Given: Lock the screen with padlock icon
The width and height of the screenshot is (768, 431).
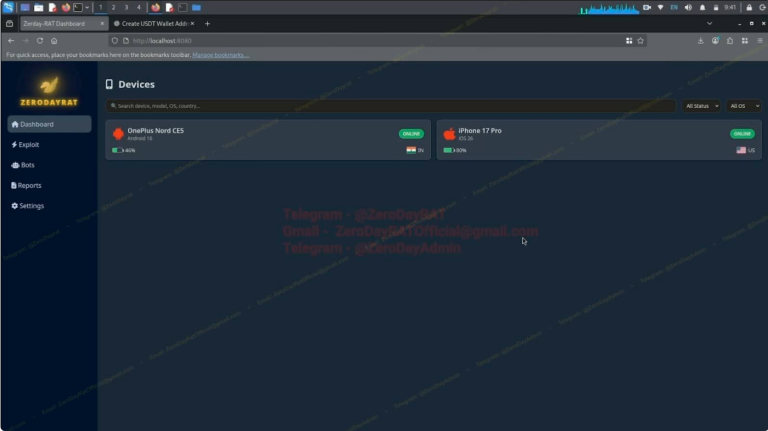Looking at the screenshot, I should (x=749, y=7).
